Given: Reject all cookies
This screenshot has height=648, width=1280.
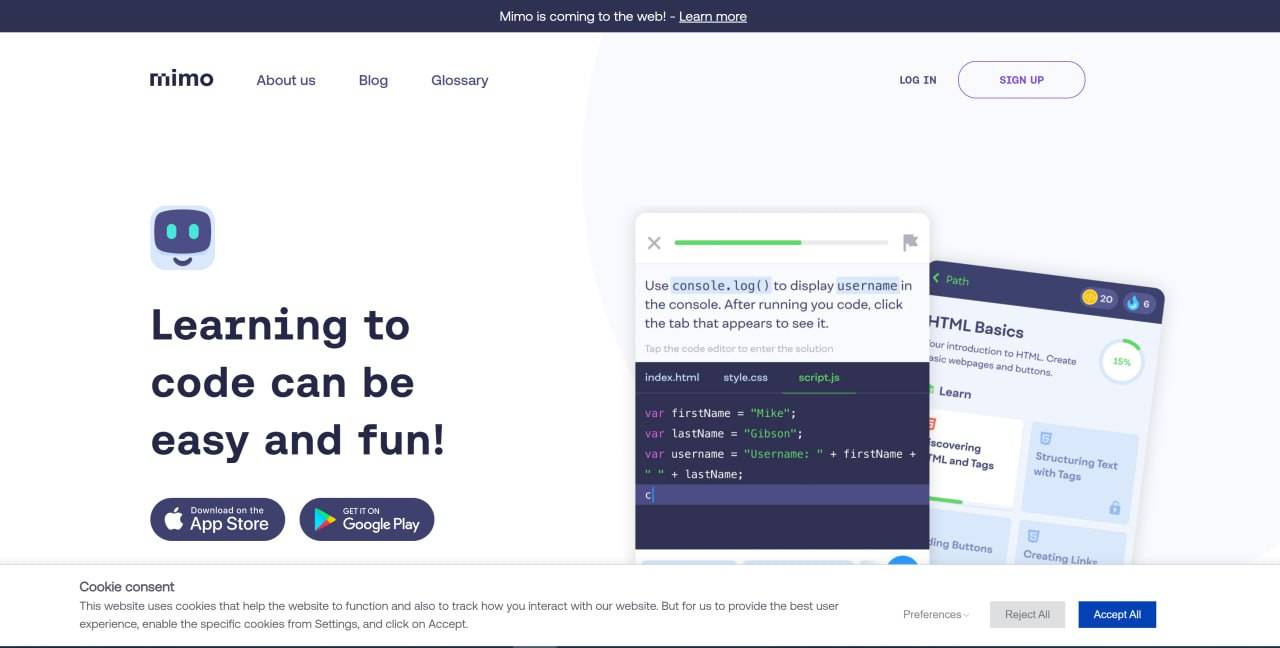Looking at the screenshot, I should [x=1028, y=614].
